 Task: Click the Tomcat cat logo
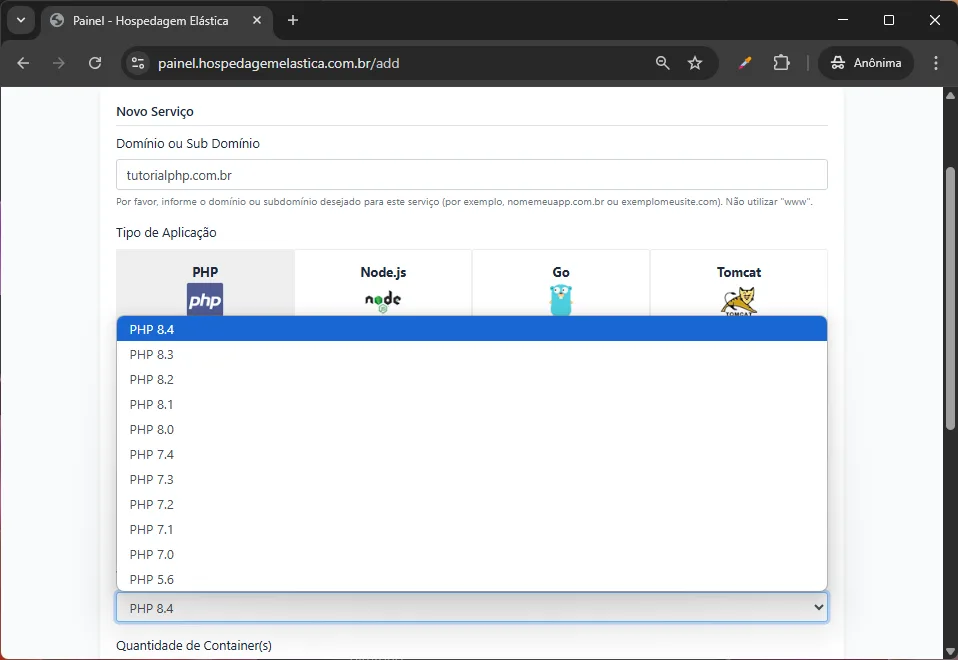739,301
